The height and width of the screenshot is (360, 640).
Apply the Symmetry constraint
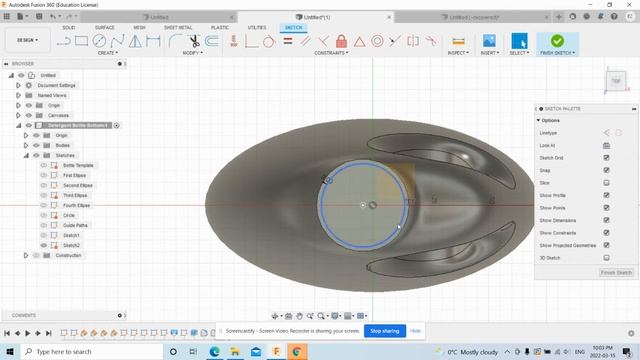click(x=413, y=41)
